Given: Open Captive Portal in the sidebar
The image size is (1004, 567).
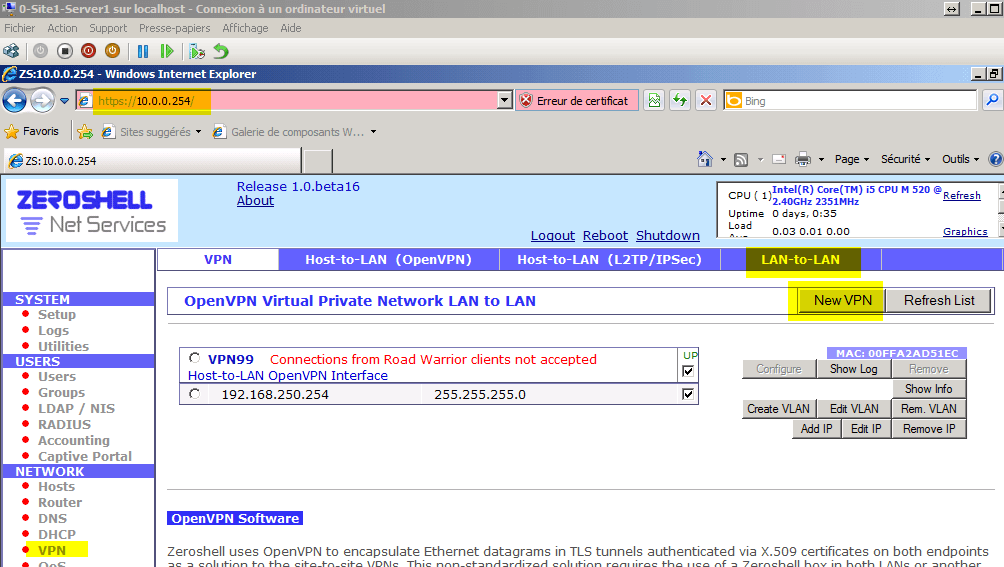Looking at the screenshot, I should [x=85, y=456].
